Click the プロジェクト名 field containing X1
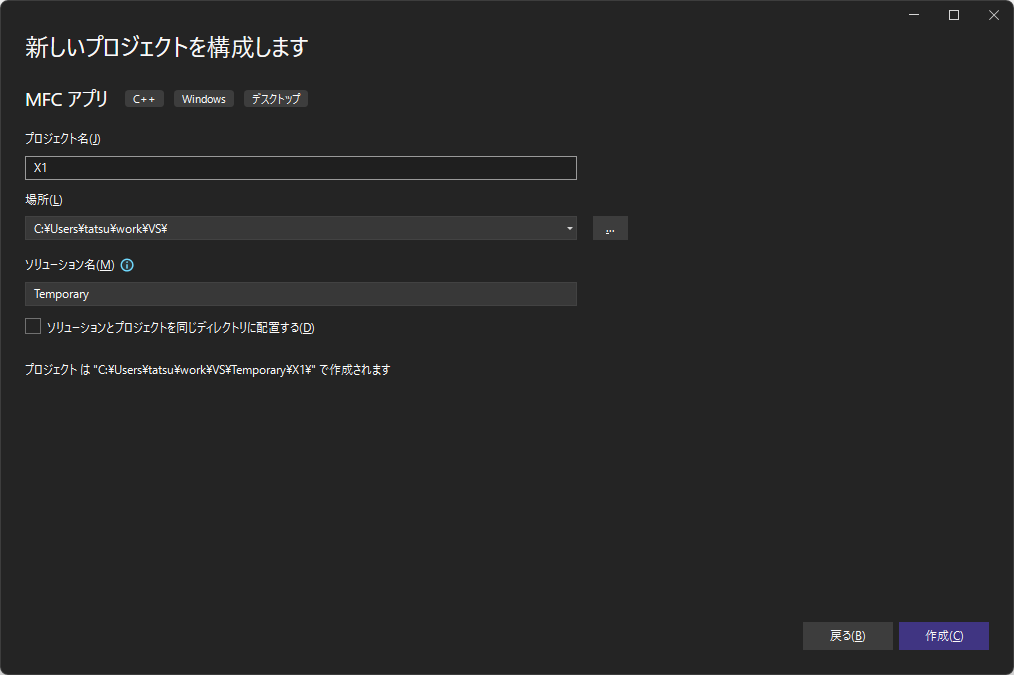Image resolution: width=1014 pixels, height=675 pixels. point(300,168)
